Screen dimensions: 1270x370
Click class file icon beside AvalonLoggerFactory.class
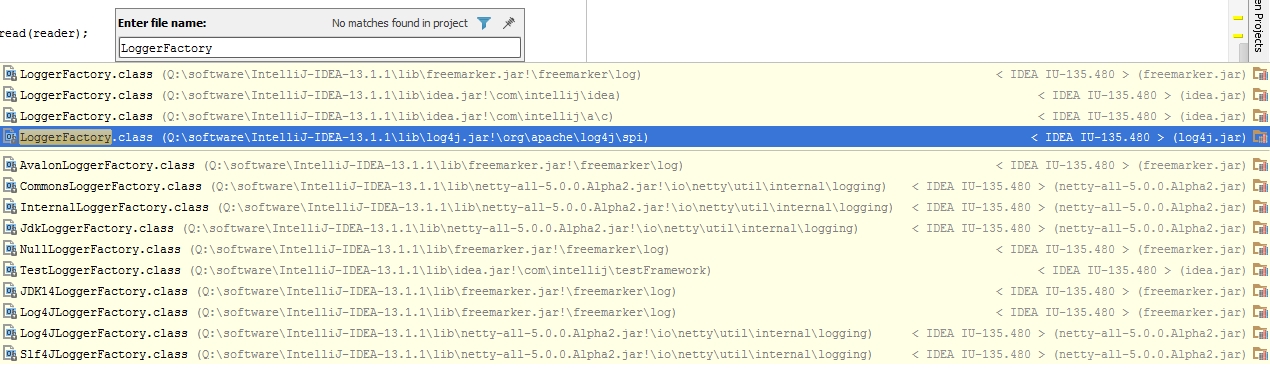(x=10, y=165)
